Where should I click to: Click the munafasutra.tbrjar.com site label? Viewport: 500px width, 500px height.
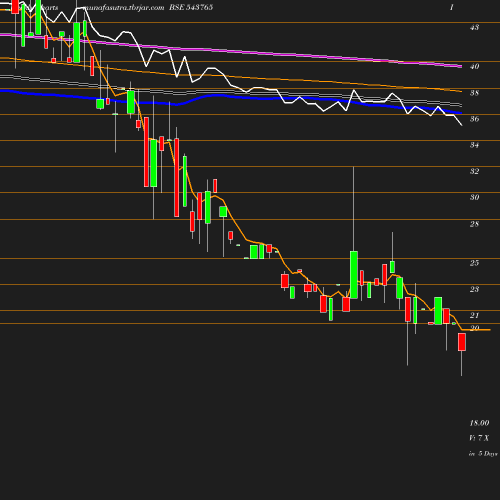point(124,7)
